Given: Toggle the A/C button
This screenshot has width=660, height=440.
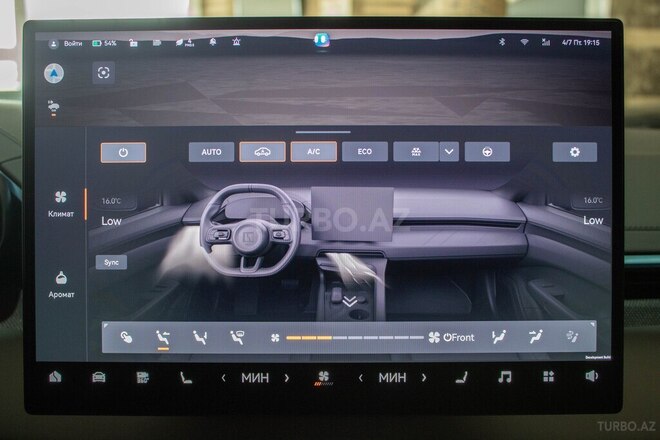Looking at the screenshot, I should click(x=314, y=152).
